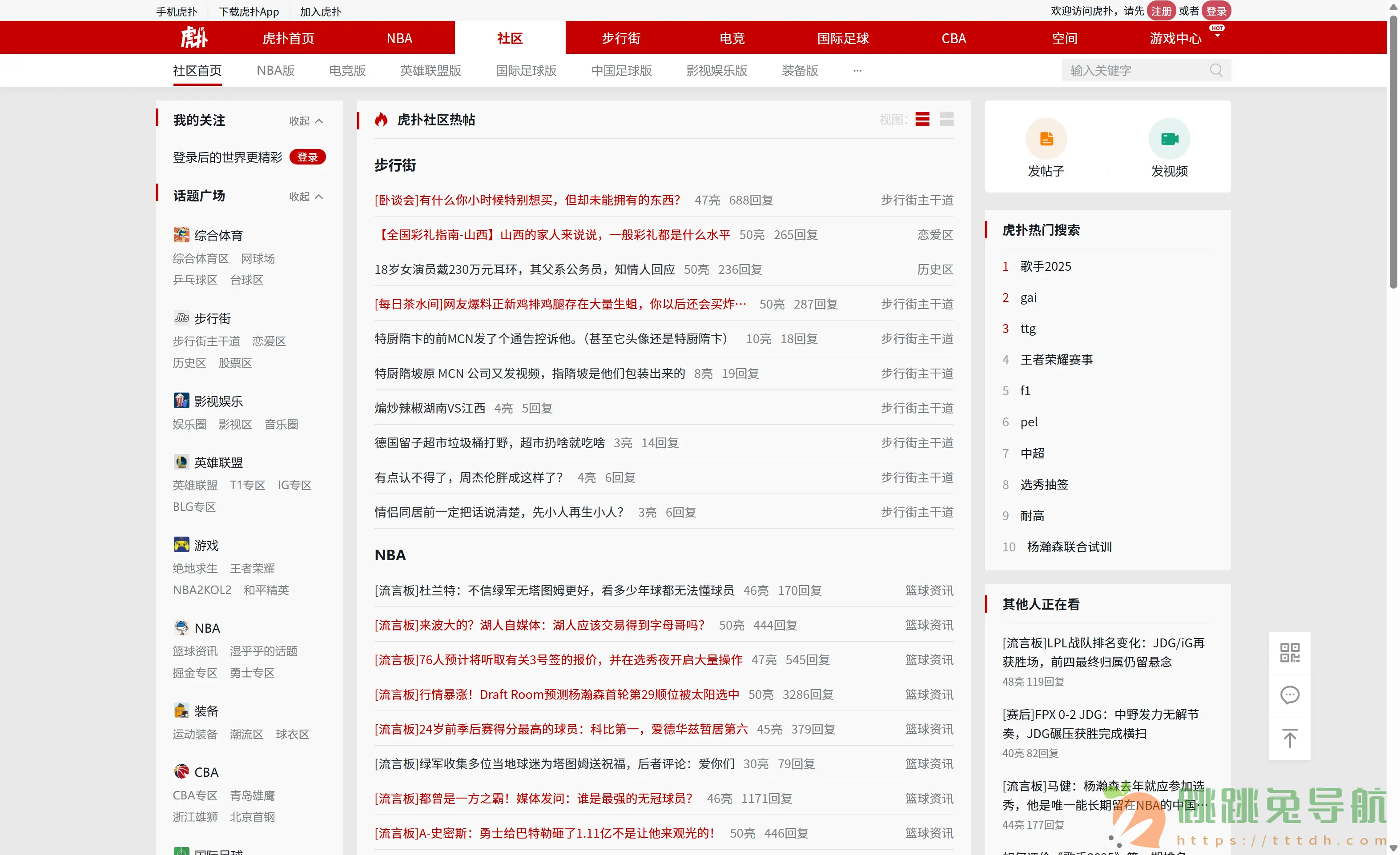Open the 虎扑首页 nav tab
The height and width of the screenshot is (855, 1400).
[288, 38]
